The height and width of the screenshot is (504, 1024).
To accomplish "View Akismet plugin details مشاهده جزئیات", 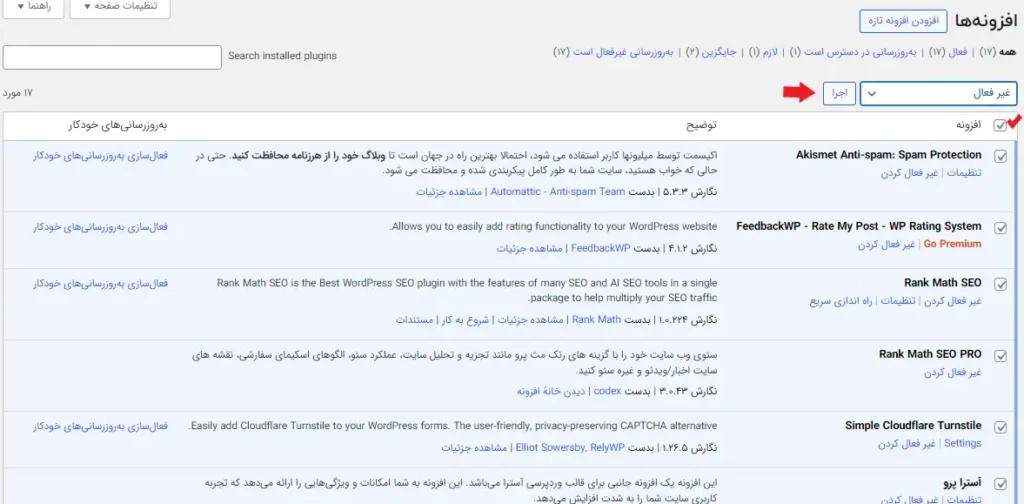I will pyautogui.click(x=449, y=191).
